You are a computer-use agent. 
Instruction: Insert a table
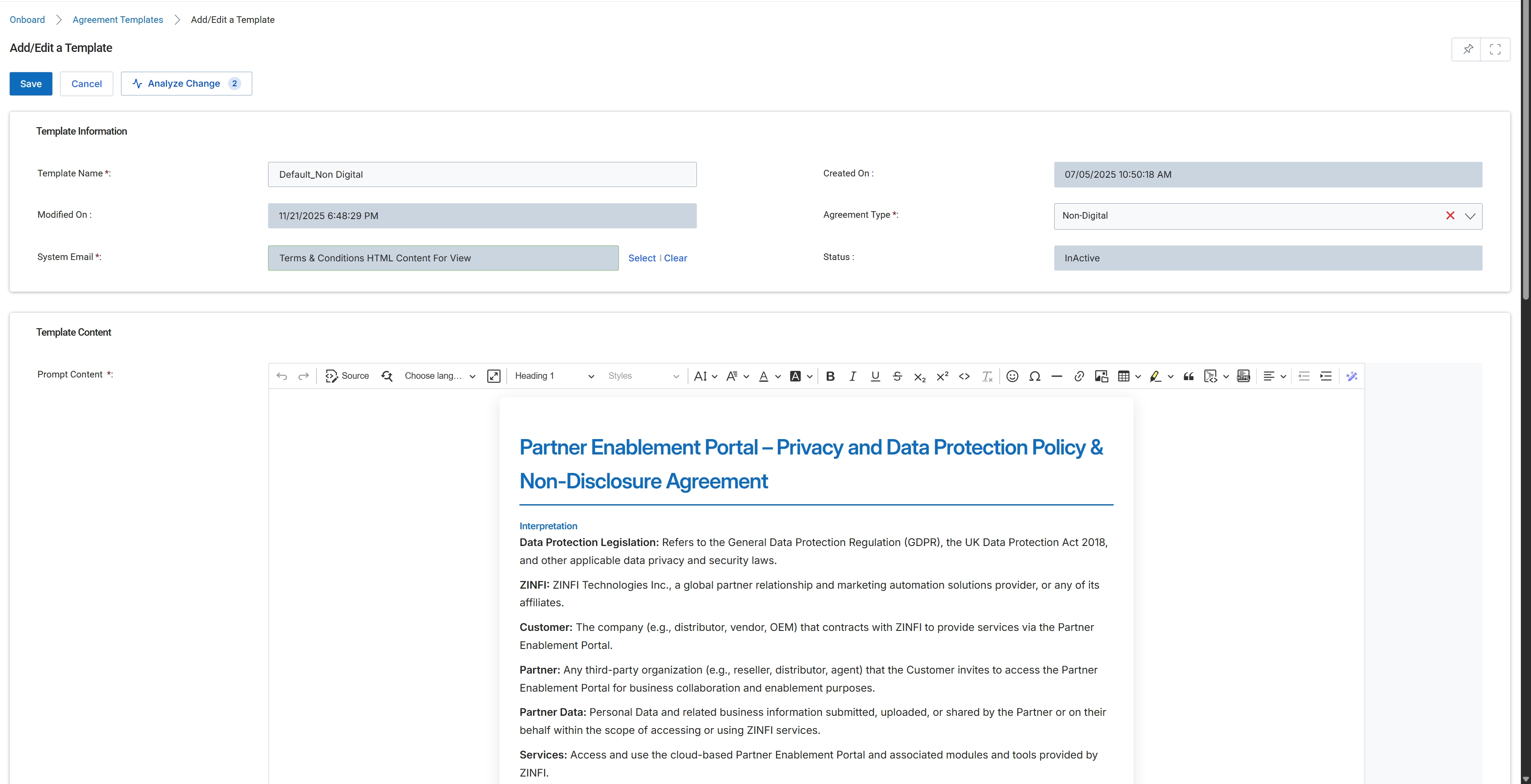click(x=1123, y=376)
